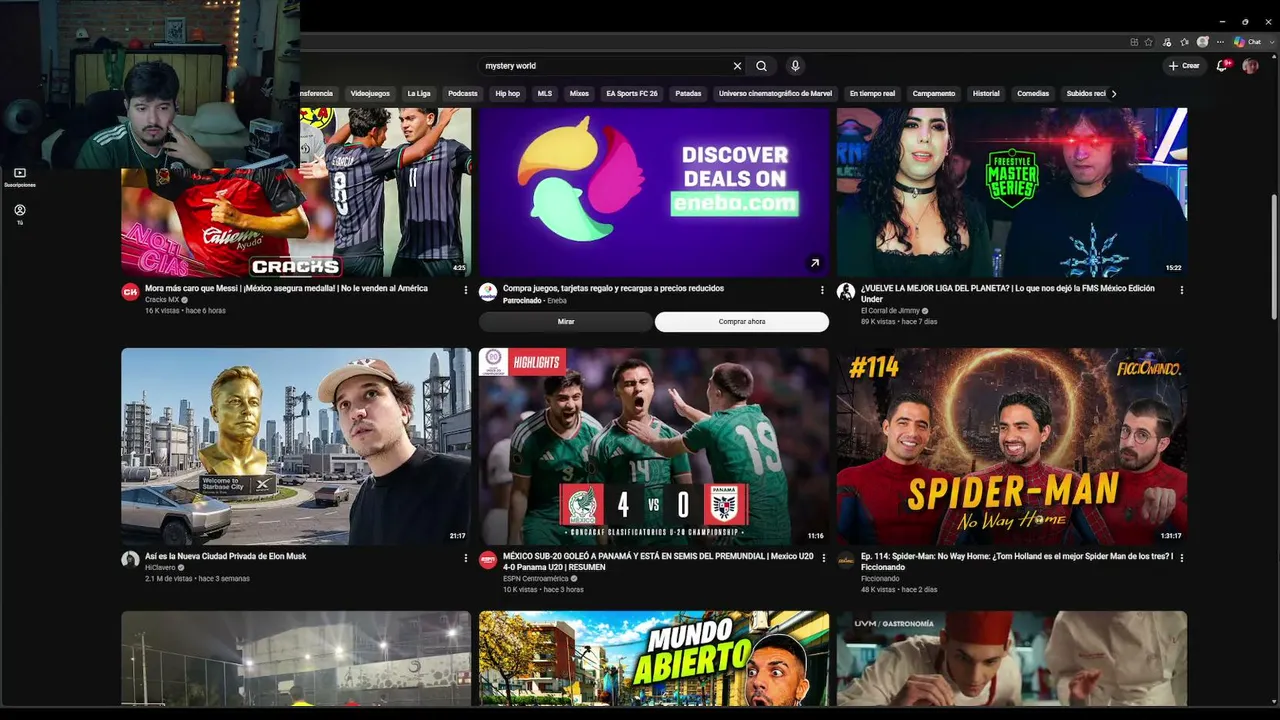Open the Cracks MX video thumbnail
The image size is (1280, 720).
(296, 192)
